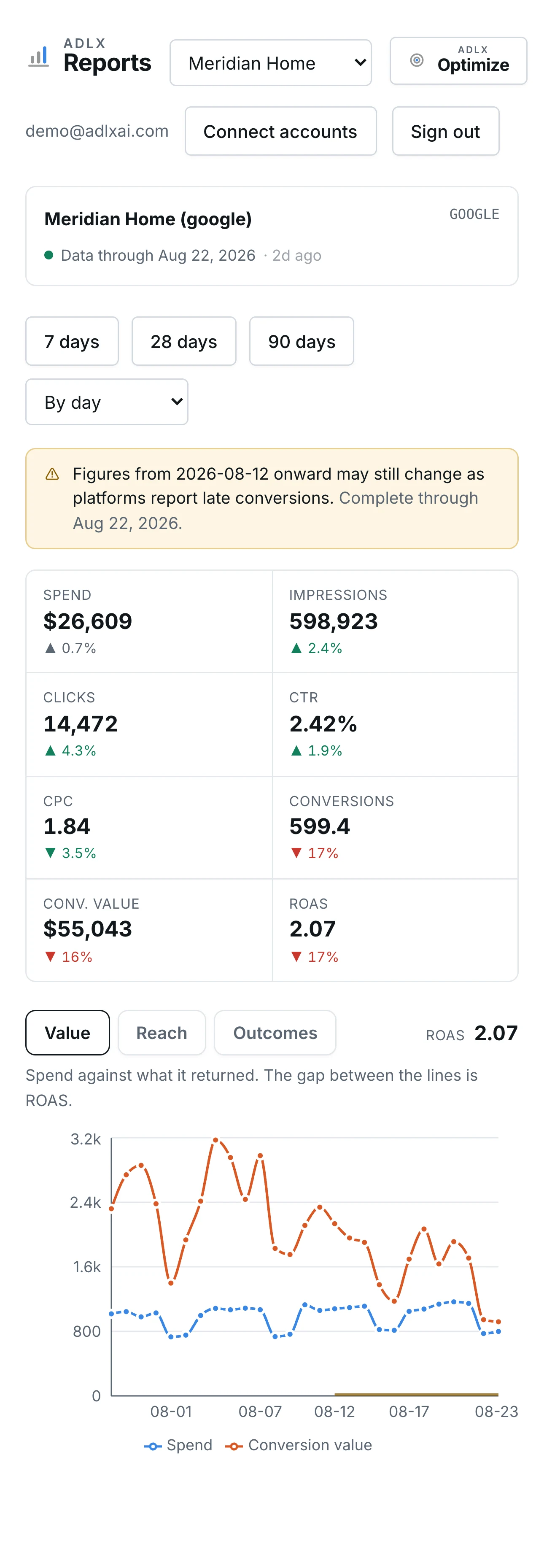Switch to the Reach chart tab
This screenshot has height=1568, width=544.
point(162,1033)
